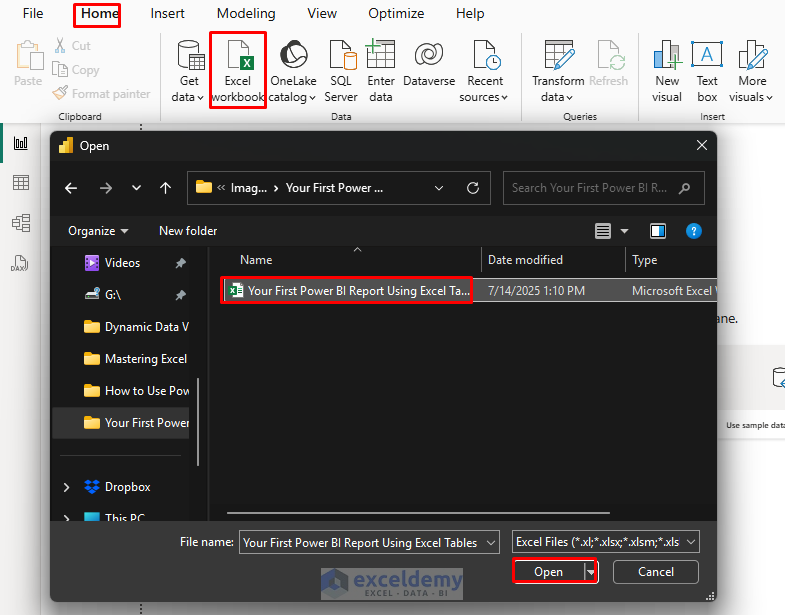
Task: Open More visuals menu
Action: [x=751, y=71]
